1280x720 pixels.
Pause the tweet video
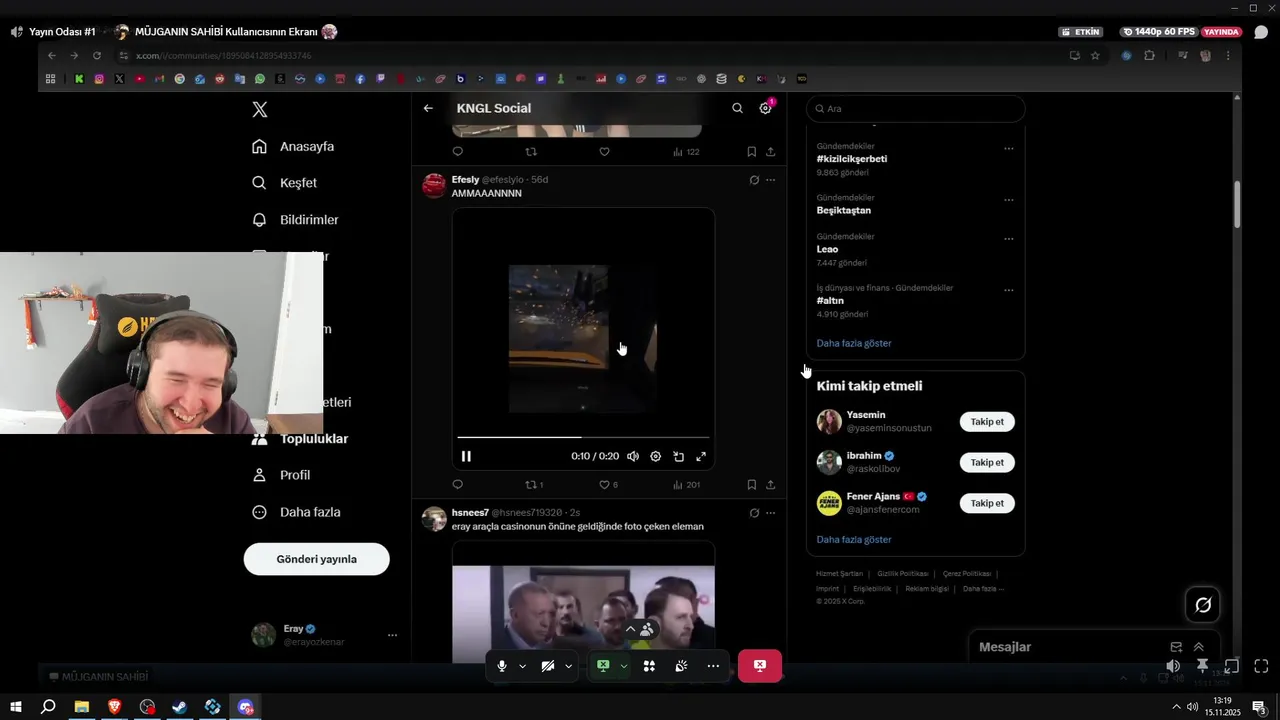(x=466, y=456)
